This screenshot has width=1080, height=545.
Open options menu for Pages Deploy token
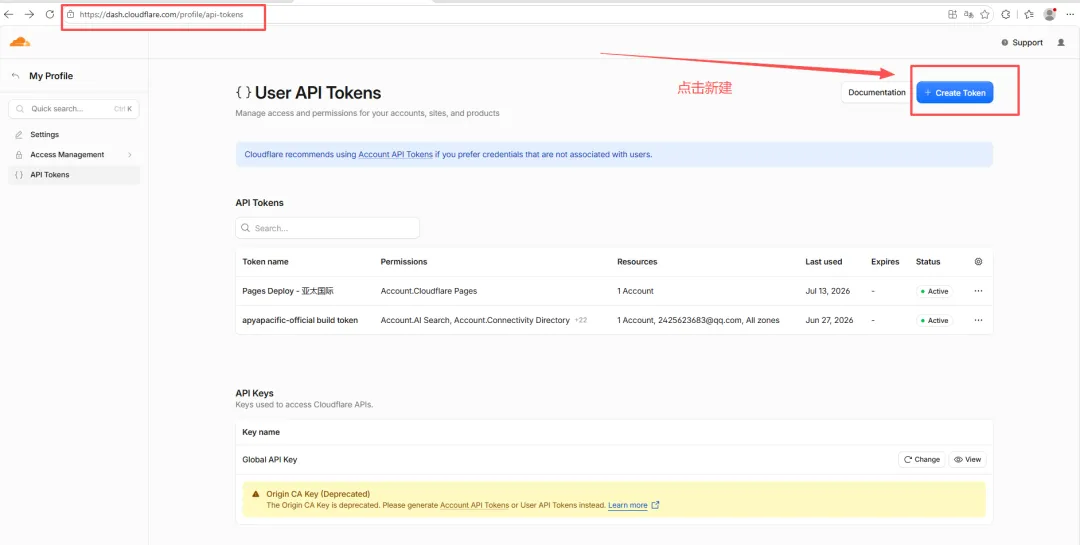point(979,291)
